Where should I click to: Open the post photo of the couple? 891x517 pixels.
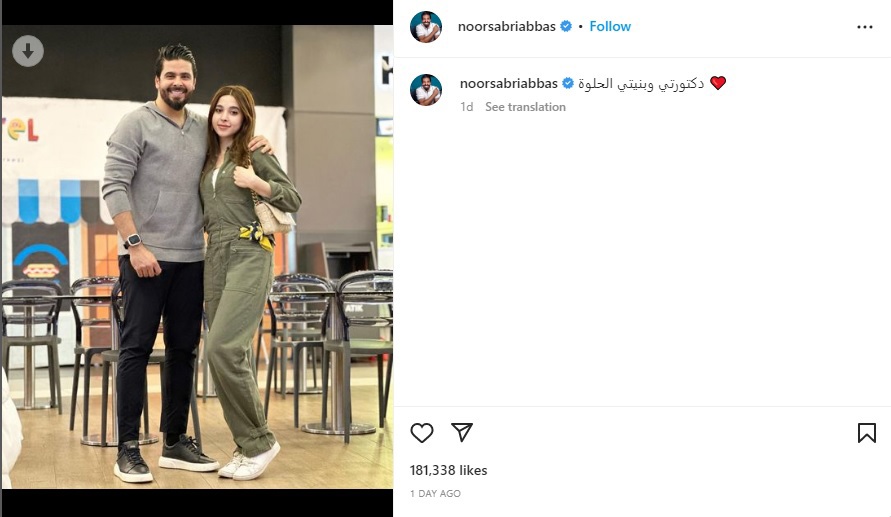pyautogui.click(x=197, y=256)
